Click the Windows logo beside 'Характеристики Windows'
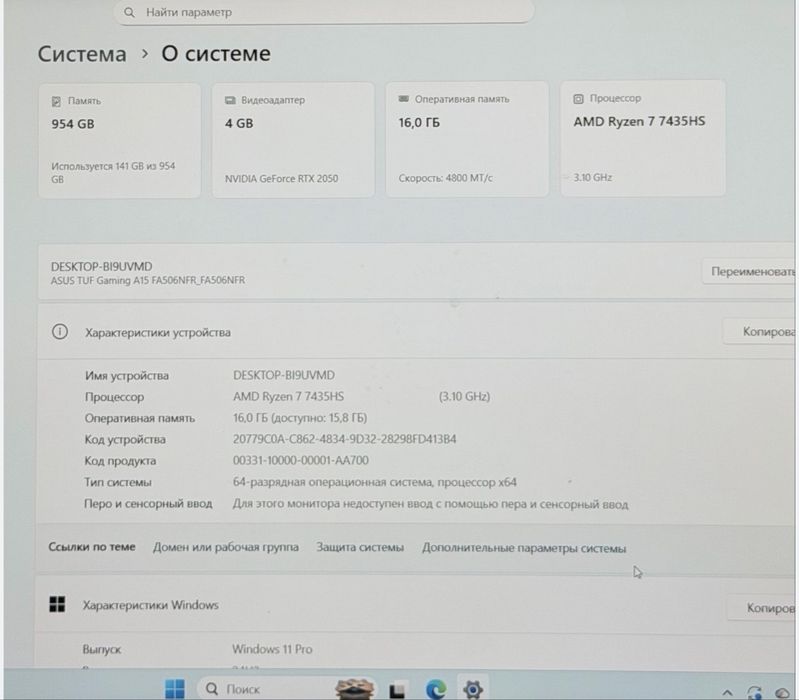 point(57,604)
